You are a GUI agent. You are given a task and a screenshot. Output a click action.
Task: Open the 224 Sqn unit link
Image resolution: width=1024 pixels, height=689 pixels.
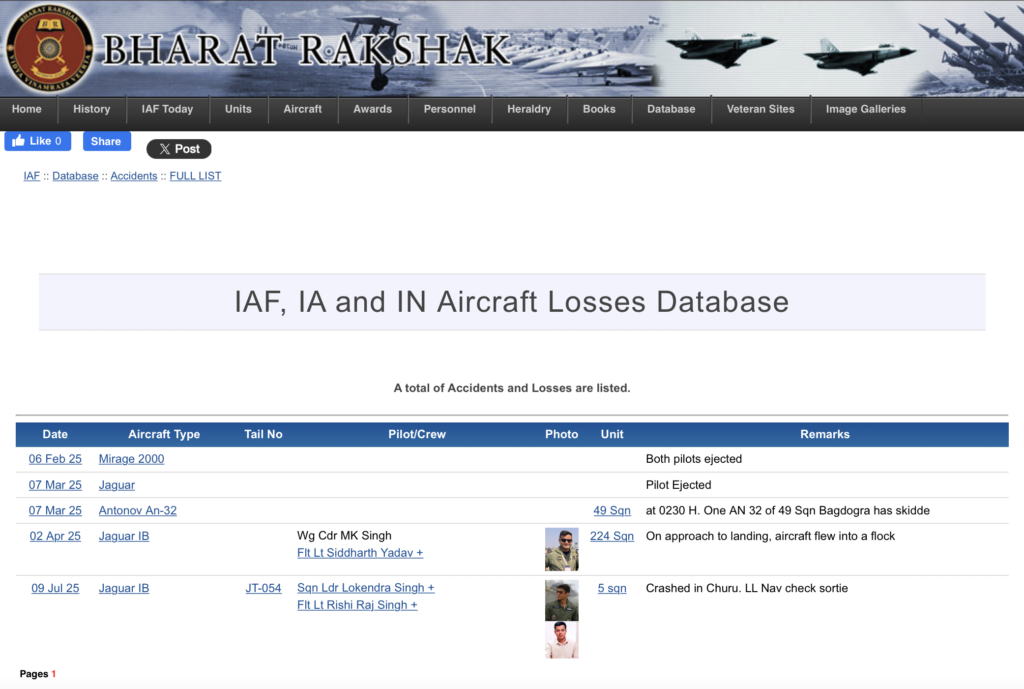[612, 536]
